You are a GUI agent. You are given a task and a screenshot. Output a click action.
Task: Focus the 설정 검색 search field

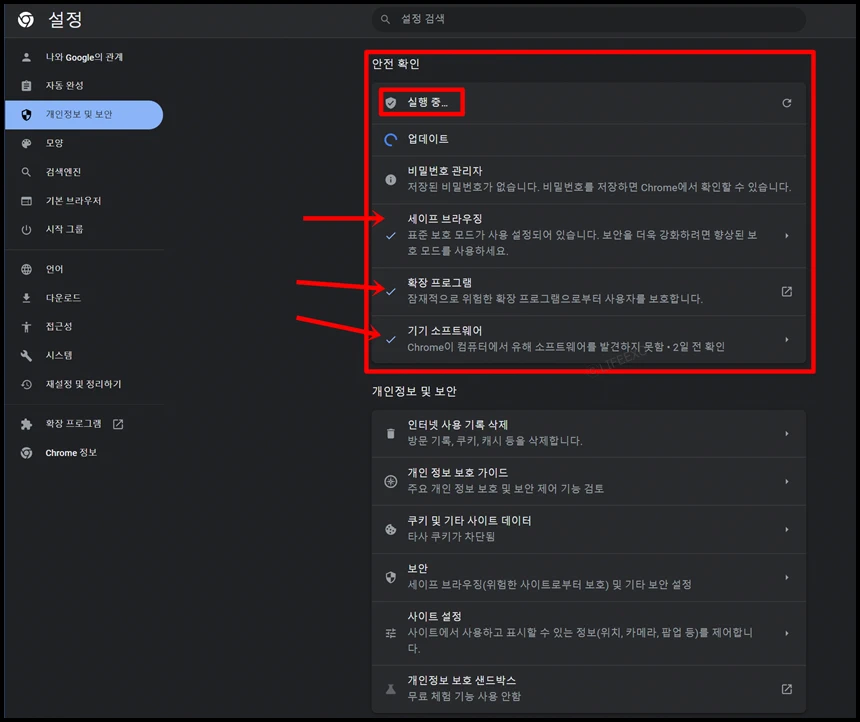point(589,19)
